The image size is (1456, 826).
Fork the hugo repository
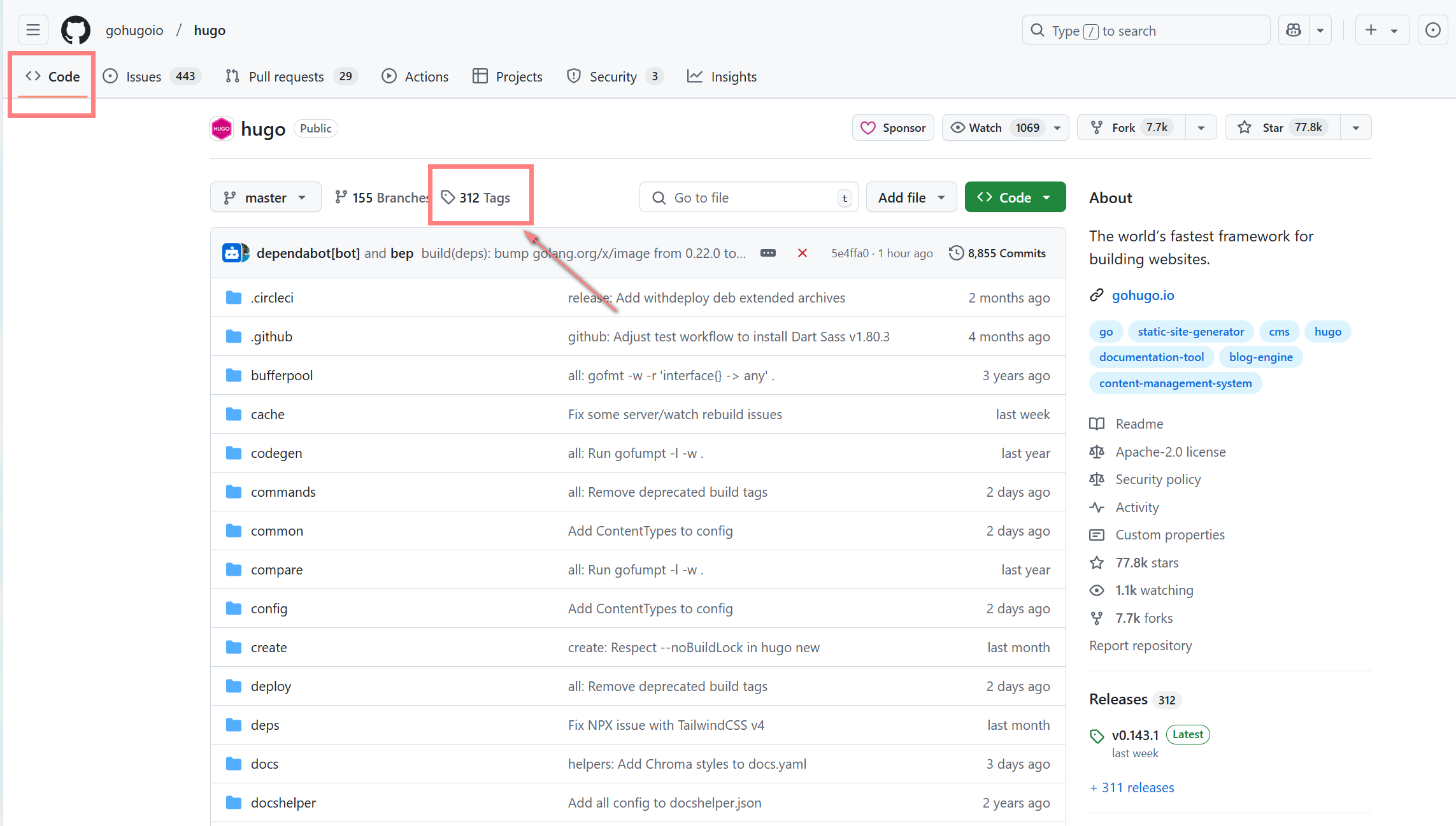(x=1131, y=127)
